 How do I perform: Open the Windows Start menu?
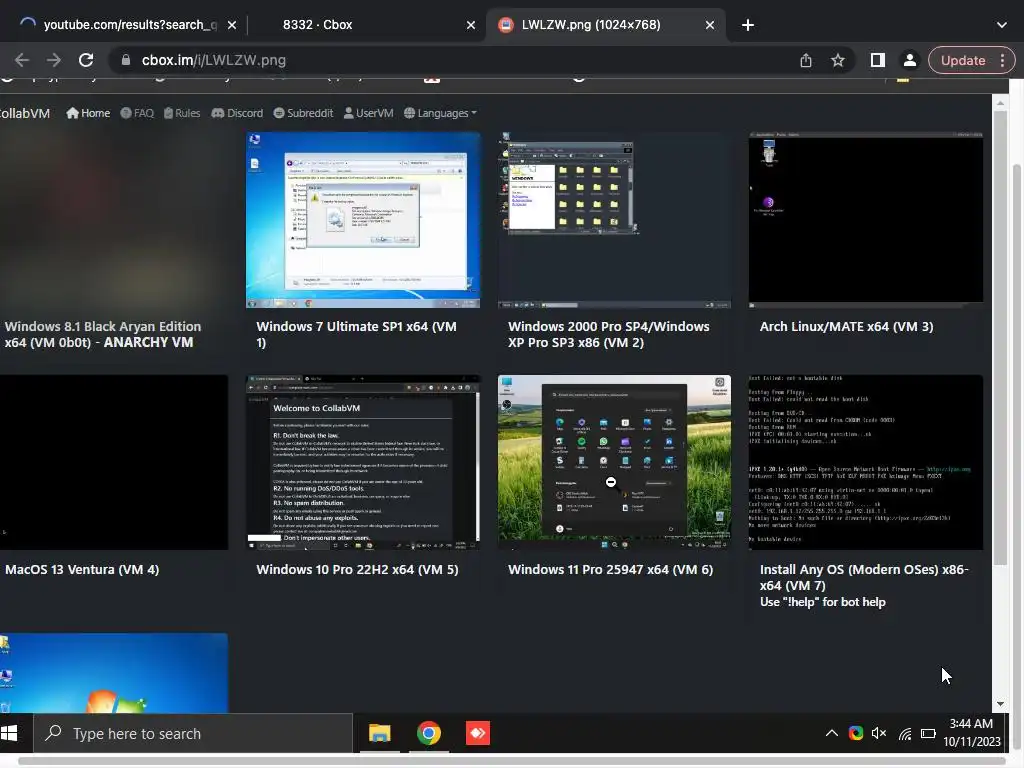coord(9,733)
